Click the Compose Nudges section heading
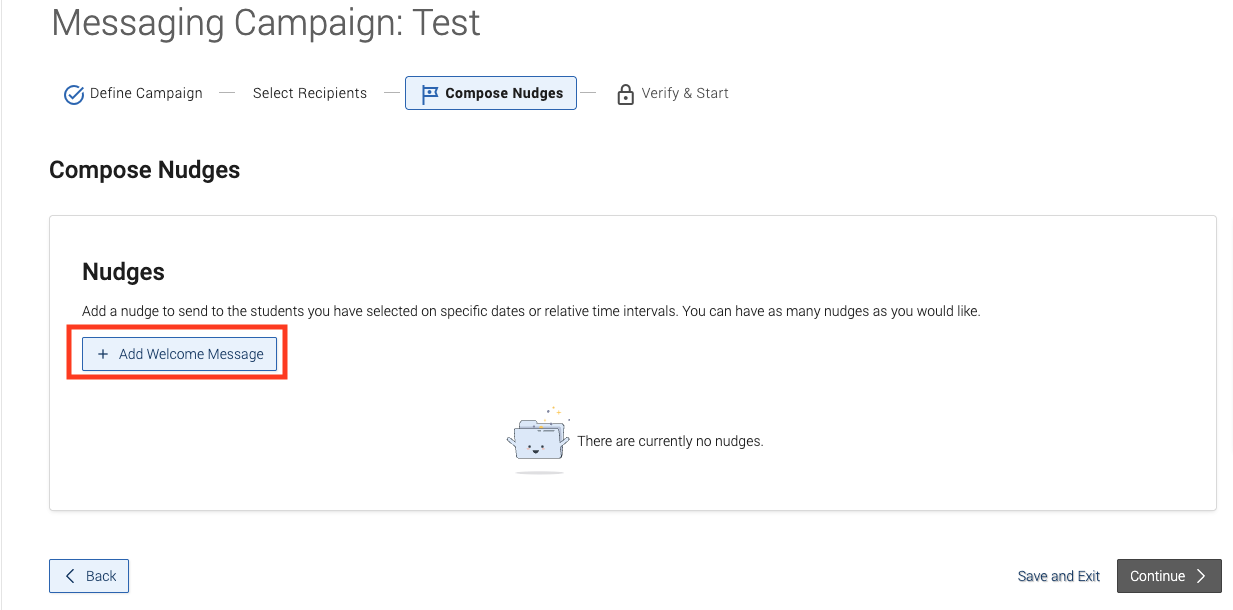Image resolution: width=1233 pixels, height=610 pixels. click(145, 170)
